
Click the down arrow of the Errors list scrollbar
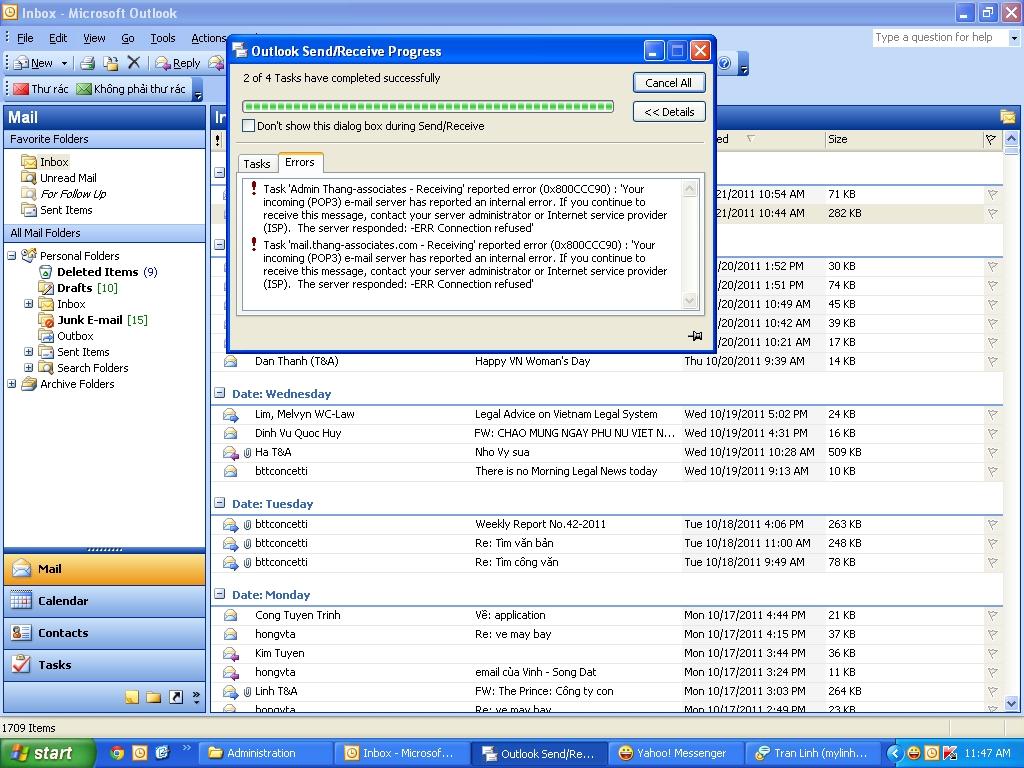[x=690, y=300]
